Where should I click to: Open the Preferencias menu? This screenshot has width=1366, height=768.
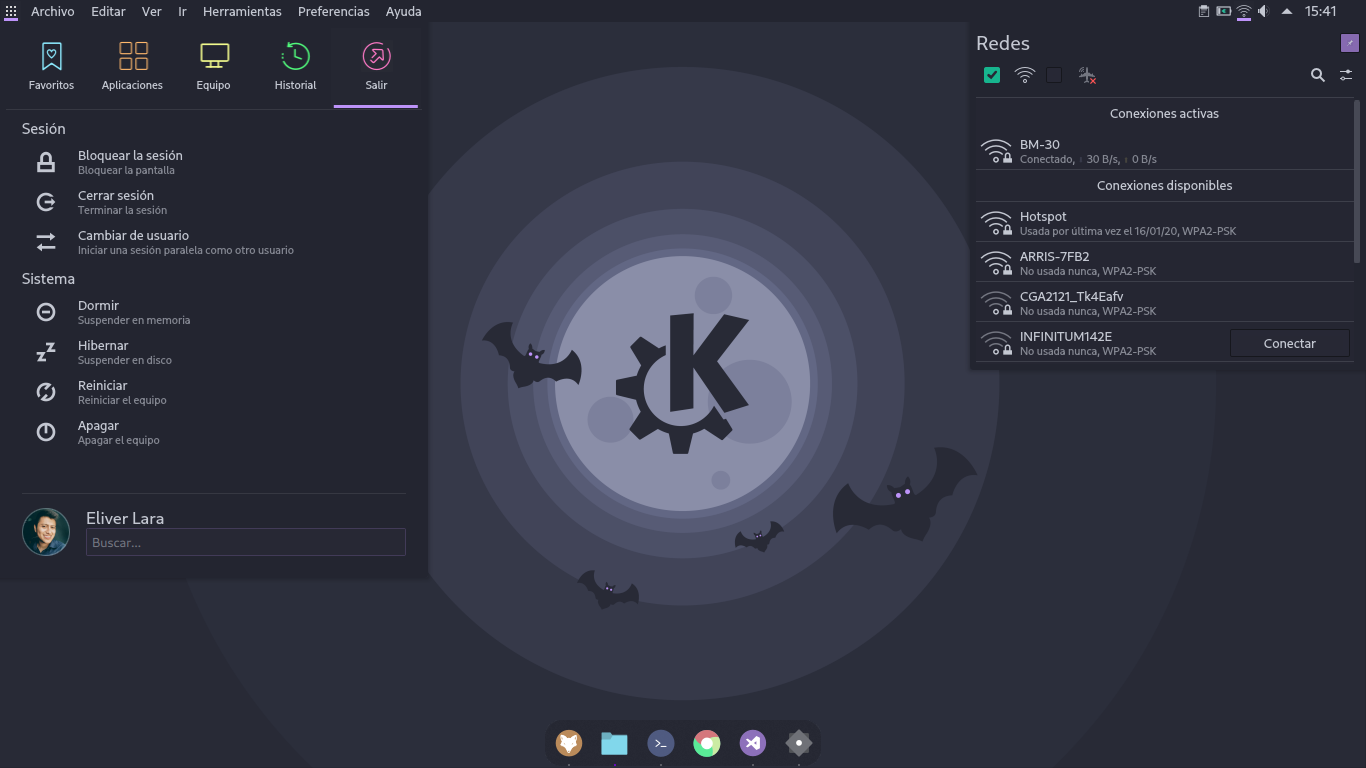(x=334, y=11)
